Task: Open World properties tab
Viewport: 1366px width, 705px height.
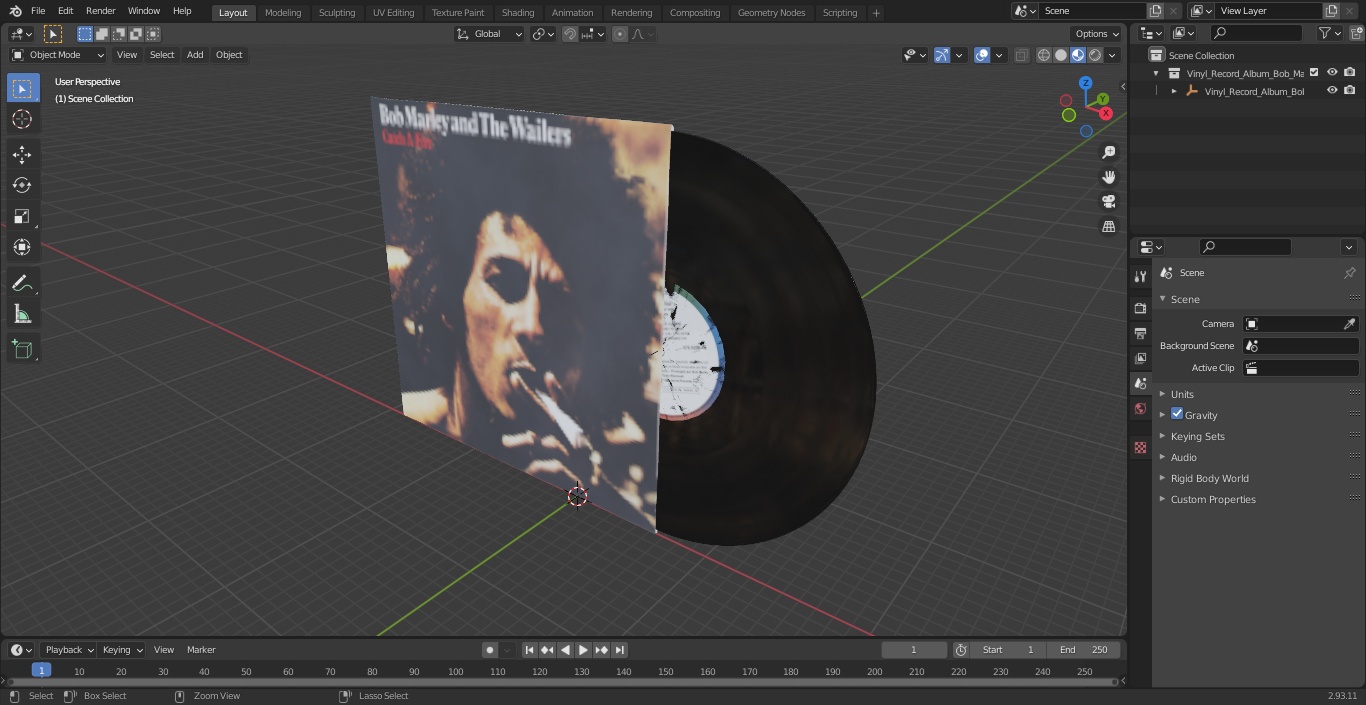Action: pos(1140,408)
